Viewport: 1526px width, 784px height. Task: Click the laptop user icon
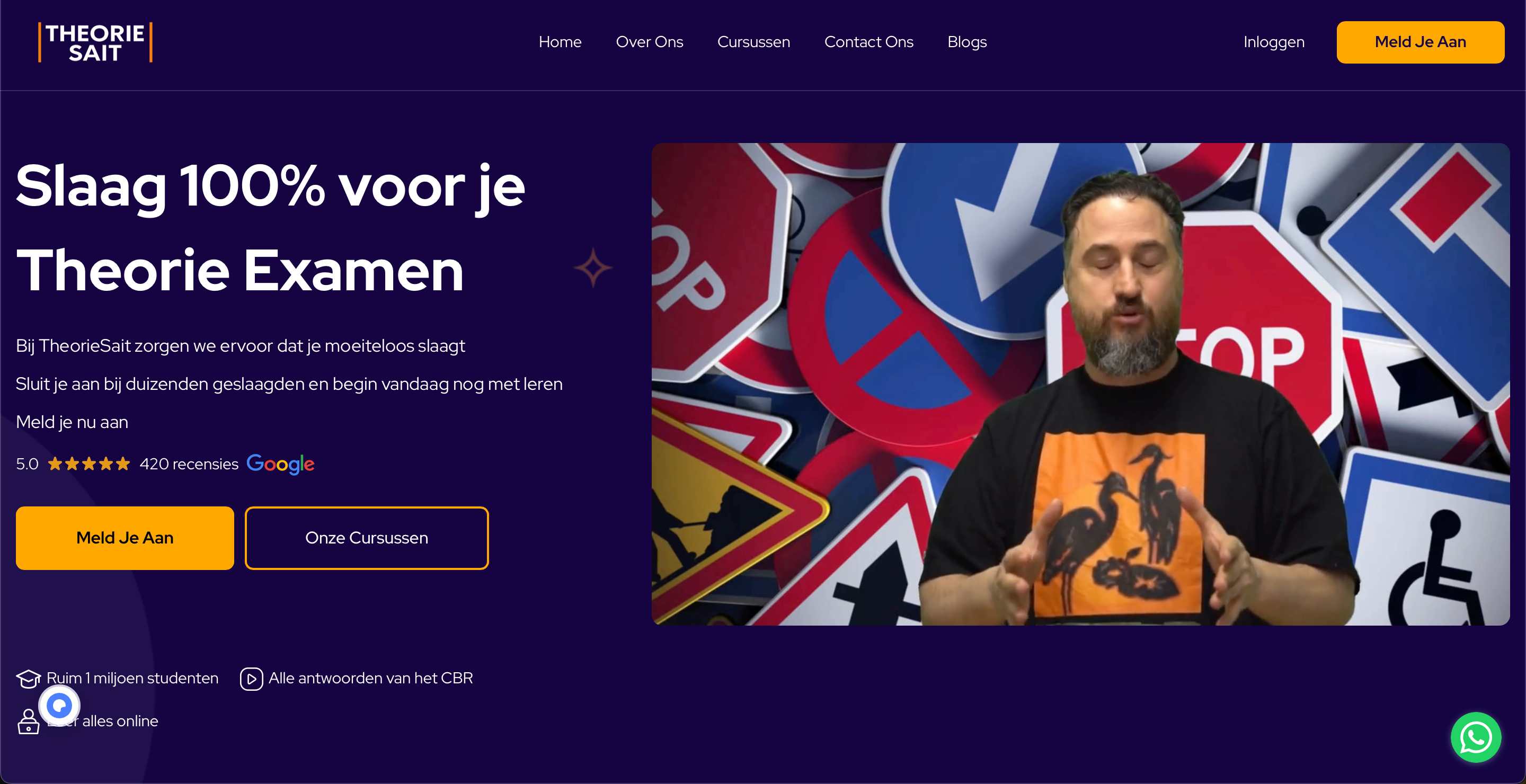(x=28, y=721)
